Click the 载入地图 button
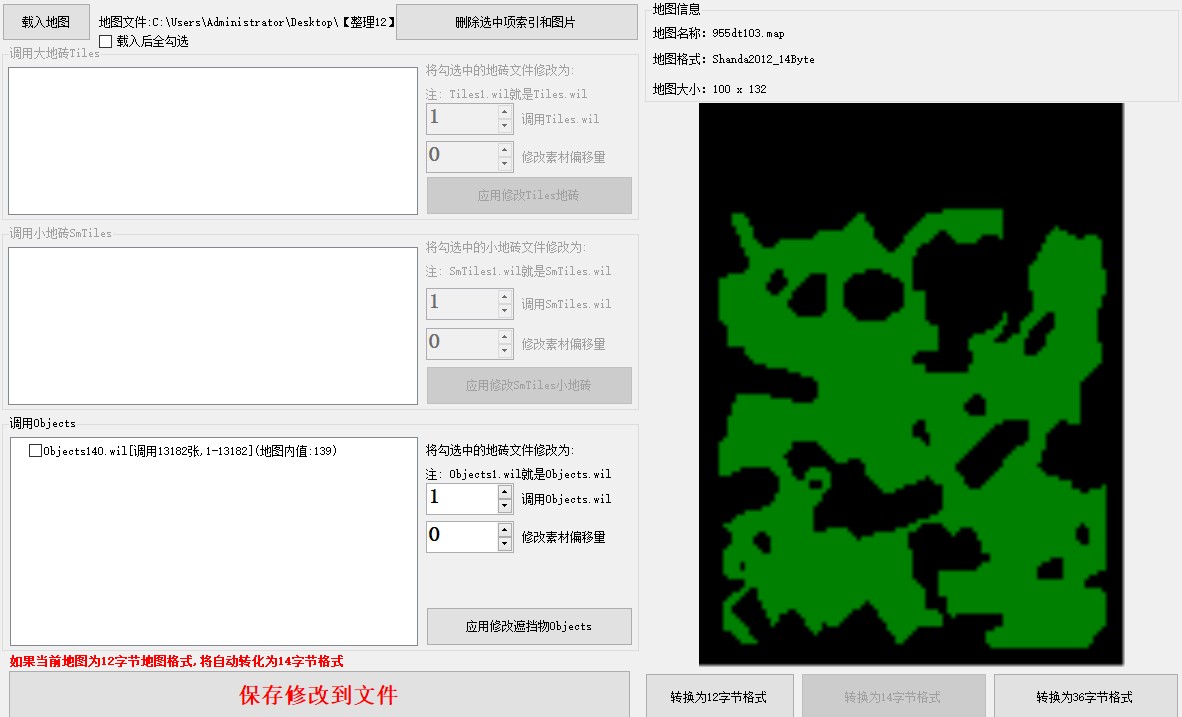This screenshot has width=1182, height=717. tap(46, 22)
